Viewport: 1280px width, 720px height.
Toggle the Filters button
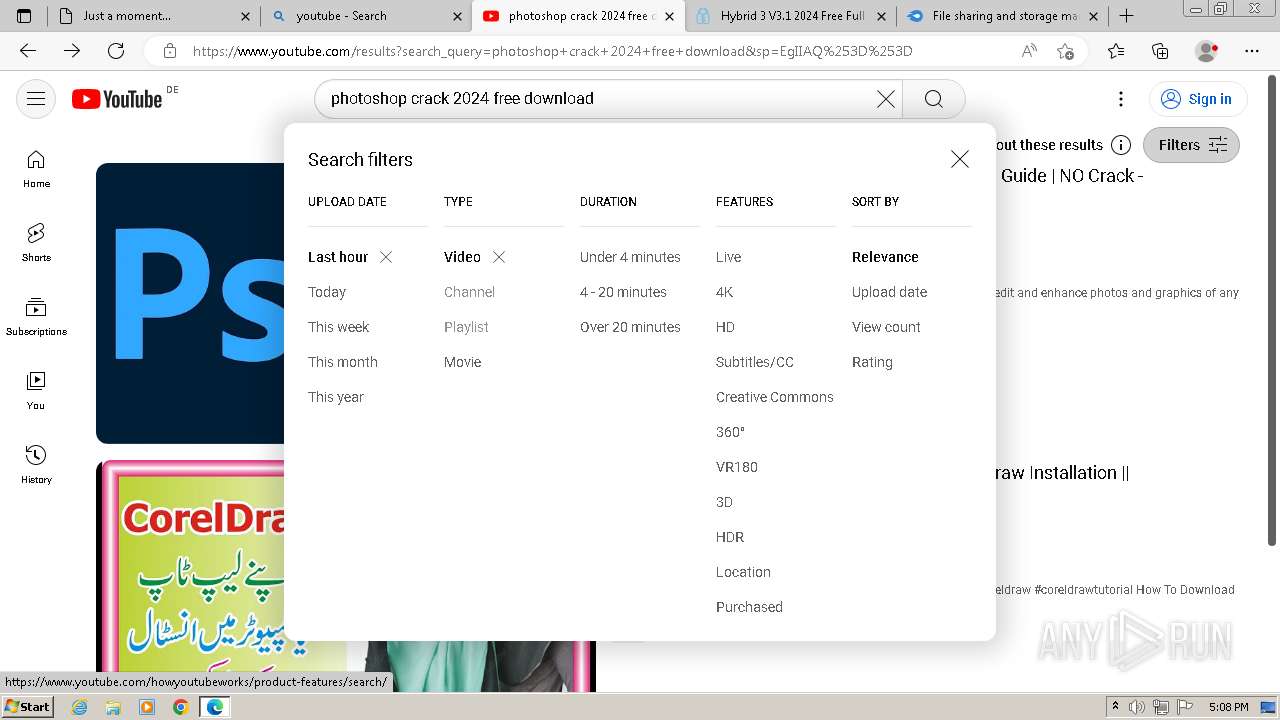tap(1191, 145)
